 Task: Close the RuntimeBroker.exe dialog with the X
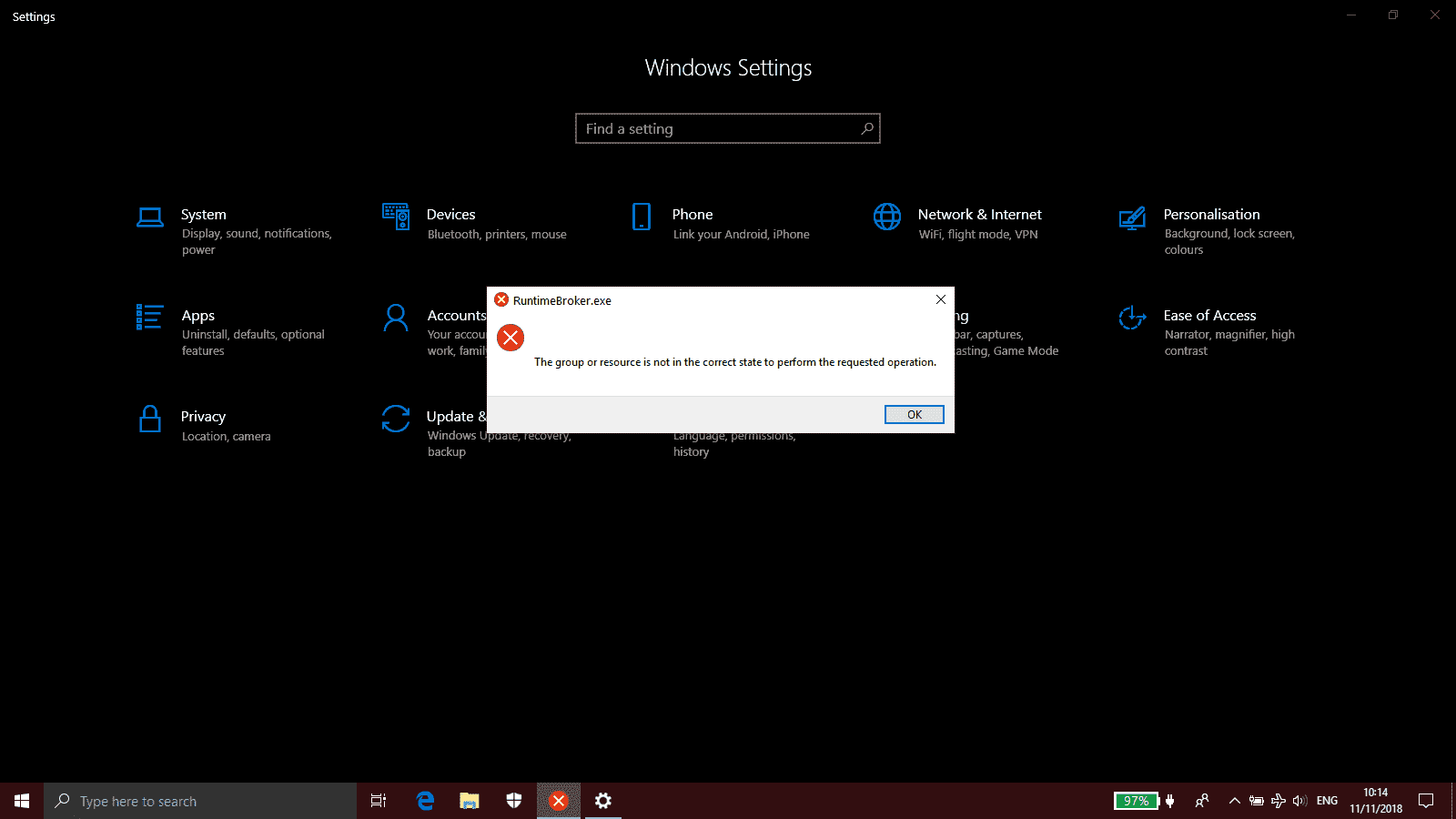pos(941,299)
